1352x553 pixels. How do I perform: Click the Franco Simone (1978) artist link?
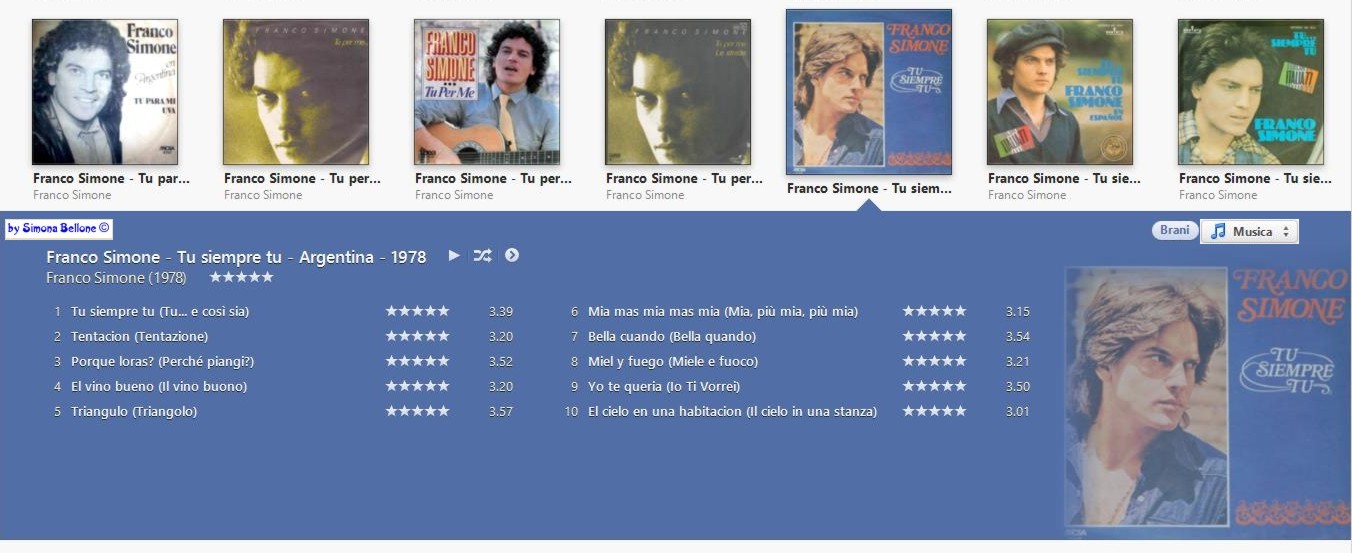[116, 277]
